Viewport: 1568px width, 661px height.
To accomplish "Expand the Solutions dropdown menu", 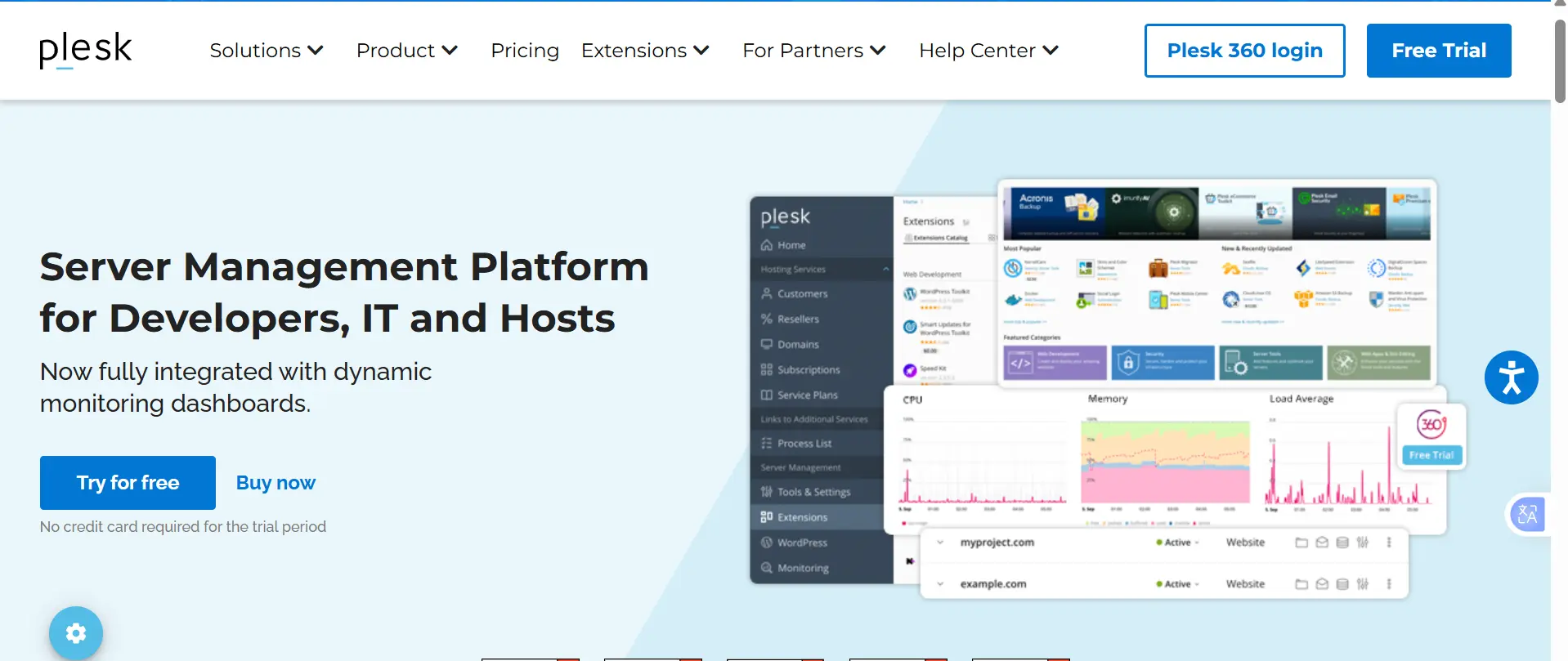I will [x=267, y=51].
